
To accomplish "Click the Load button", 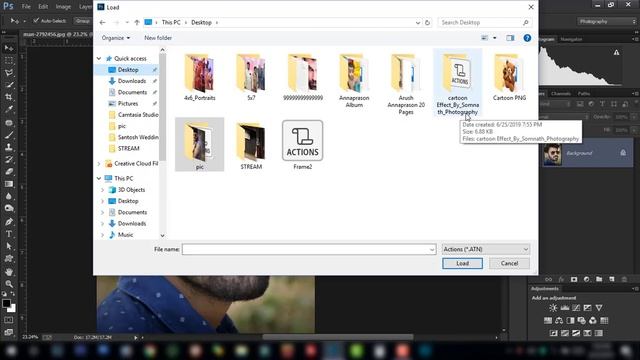I will tap(462, 263).
